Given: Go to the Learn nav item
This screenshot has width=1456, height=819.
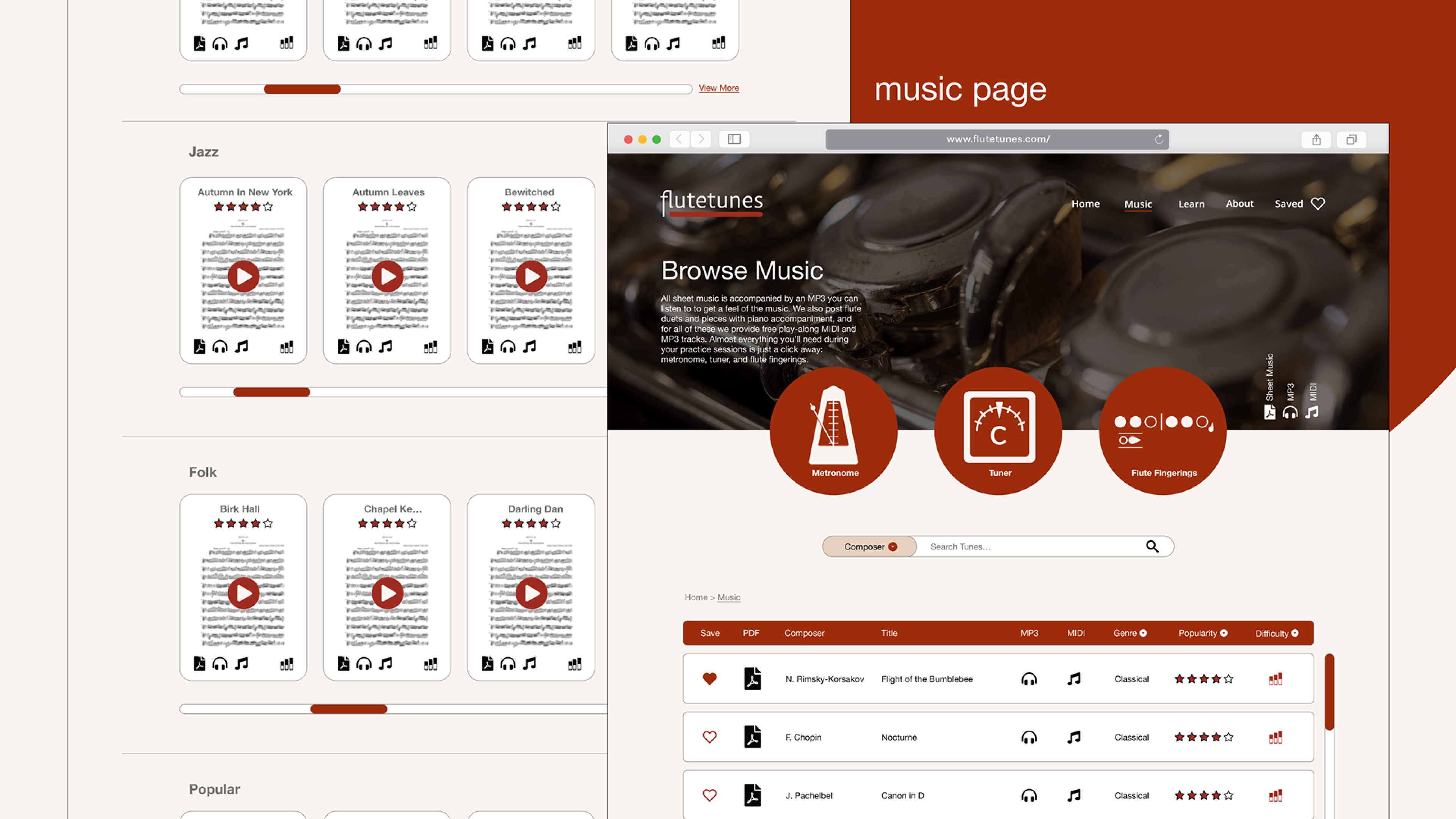Looking at the screenshot, I should tap(1191, 204).
